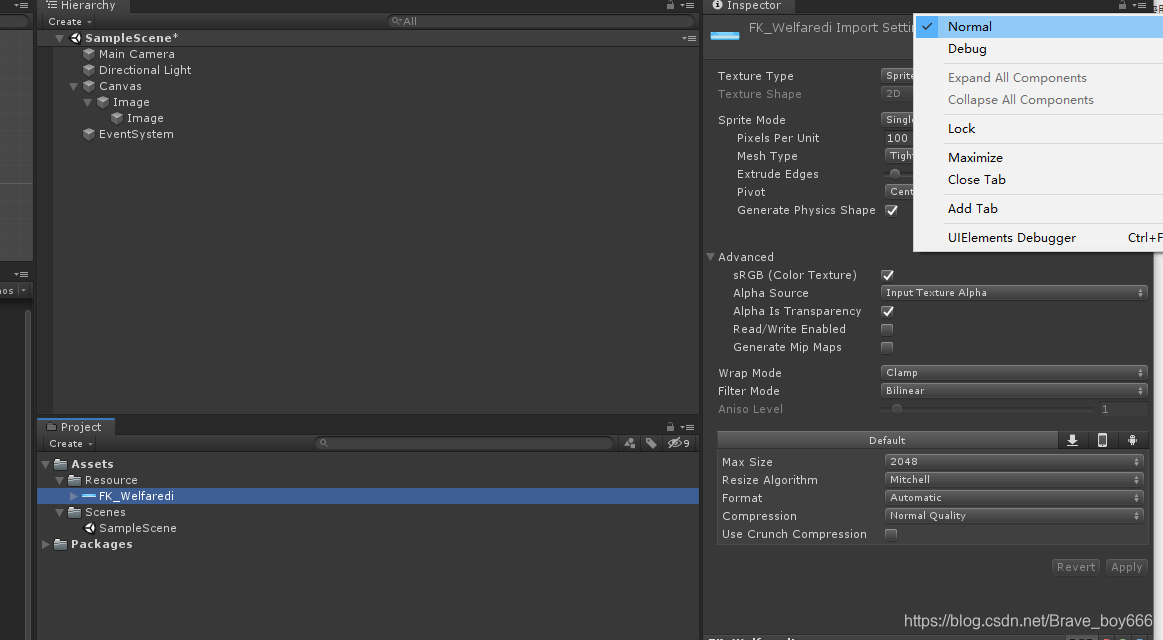
Task: Open the SampleScene row options menu icon
Action: click(x=689, y=39)
